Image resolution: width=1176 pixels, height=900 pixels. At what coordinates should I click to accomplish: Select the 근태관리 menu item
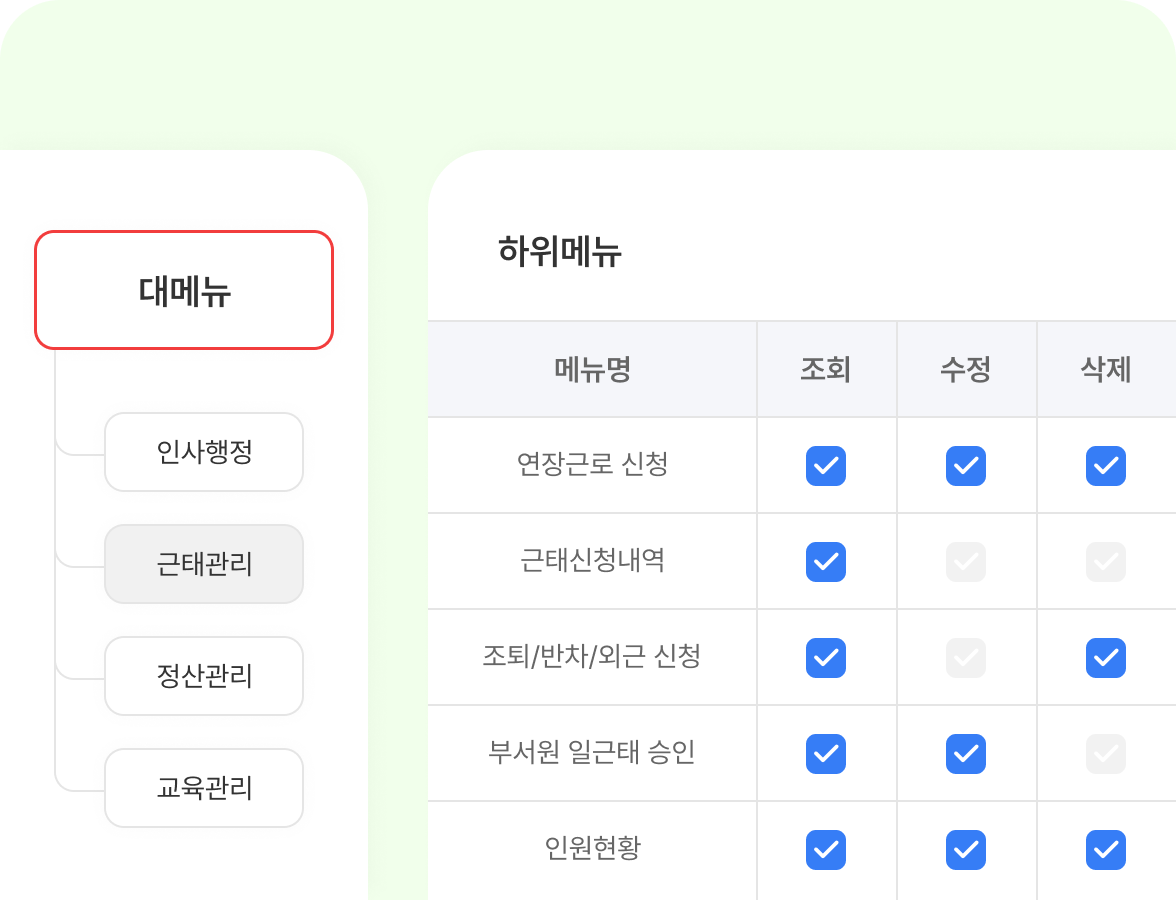(203, 564)
